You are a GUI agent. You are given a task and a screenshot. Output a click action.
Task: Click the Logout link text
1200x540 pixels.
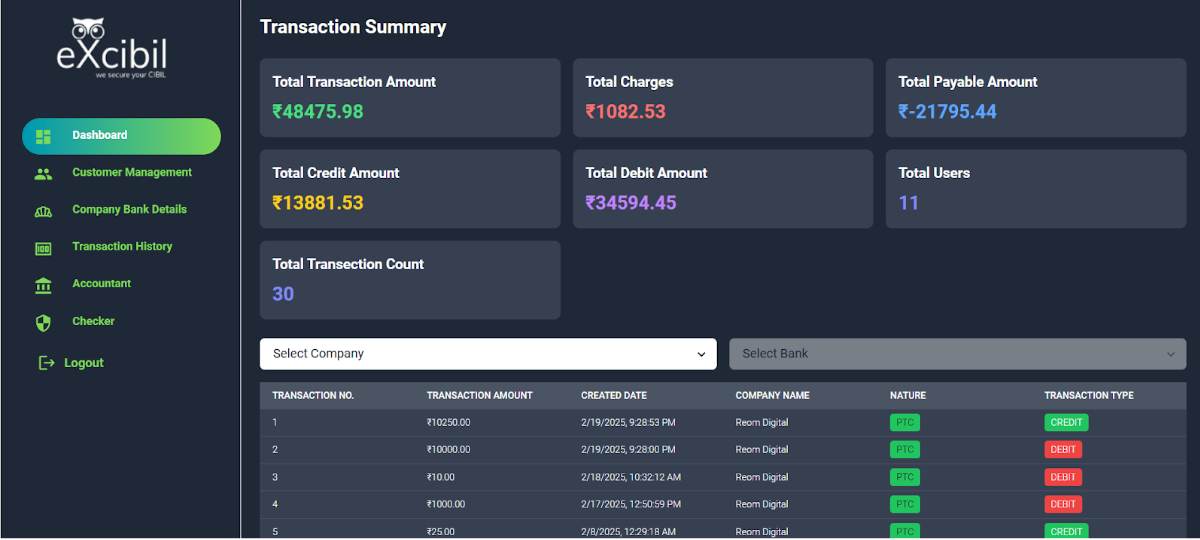point(84,363)
